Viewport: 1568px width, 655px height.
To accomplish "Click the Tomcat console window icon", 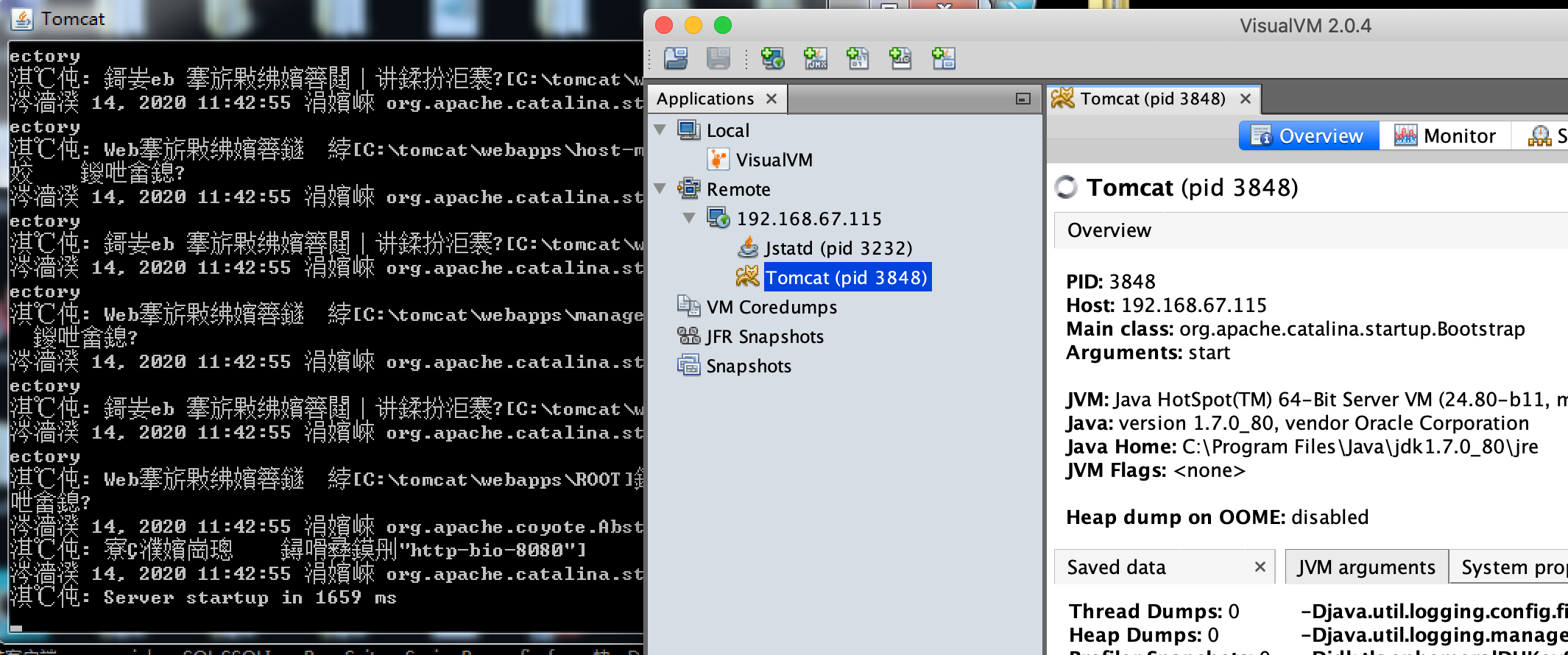I will click(x=22, y=19).
